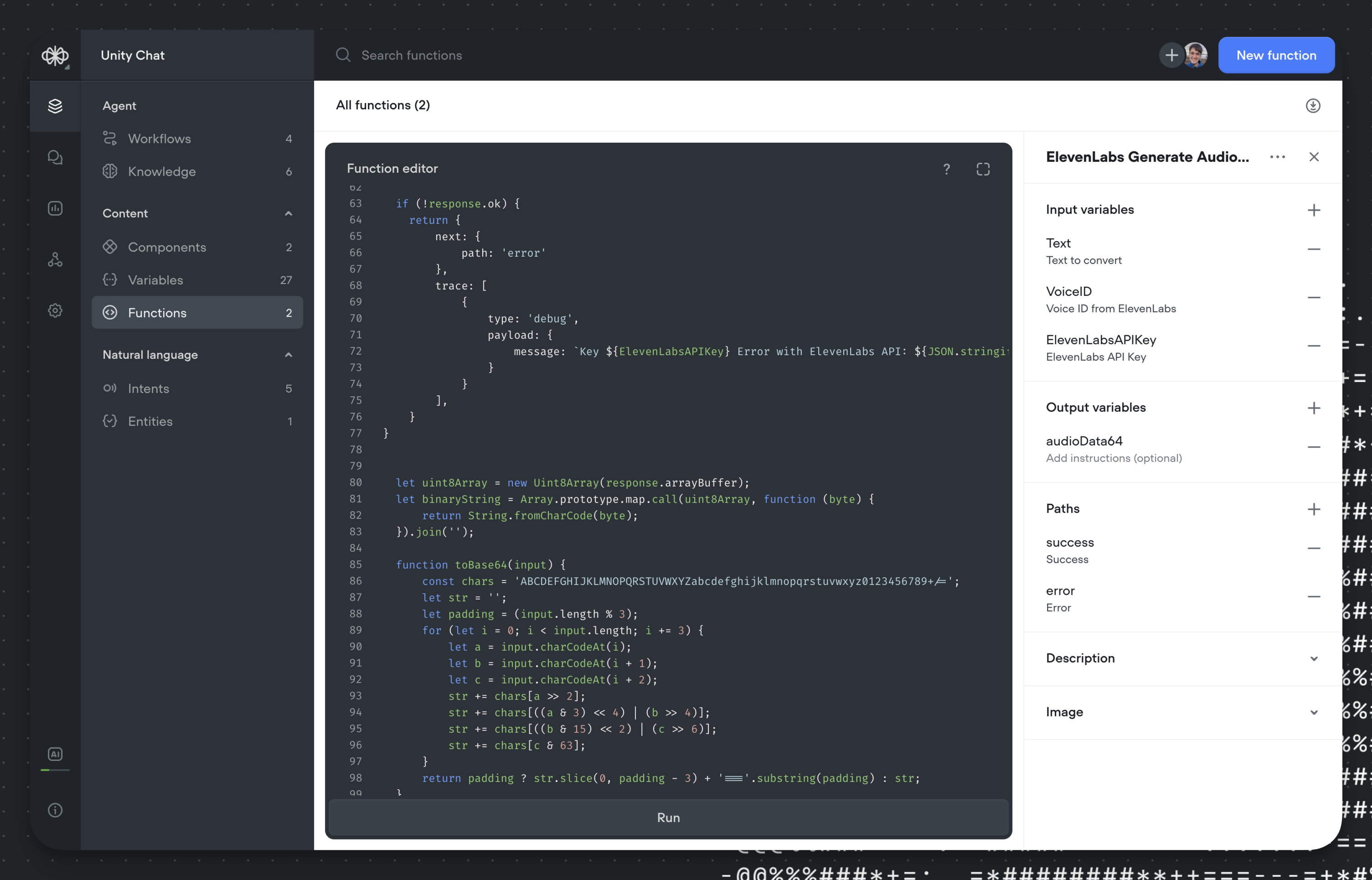Screen dimensions: 1372x880
Task: Focus the Search functions field
Action: 411,56
